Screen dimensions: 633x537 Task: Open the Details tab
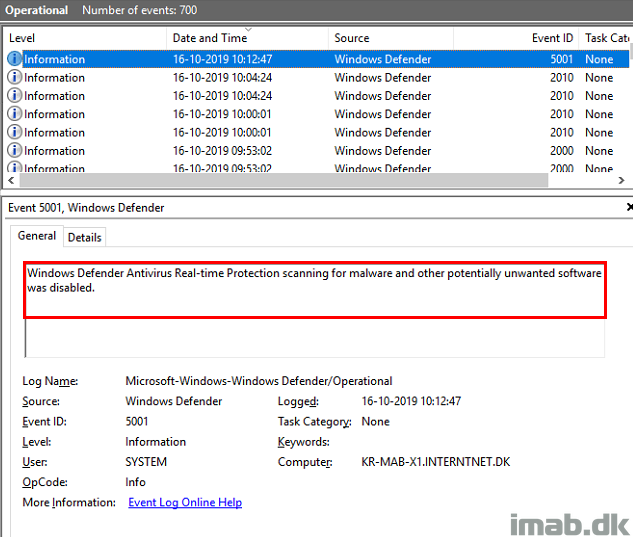[84, 237]
